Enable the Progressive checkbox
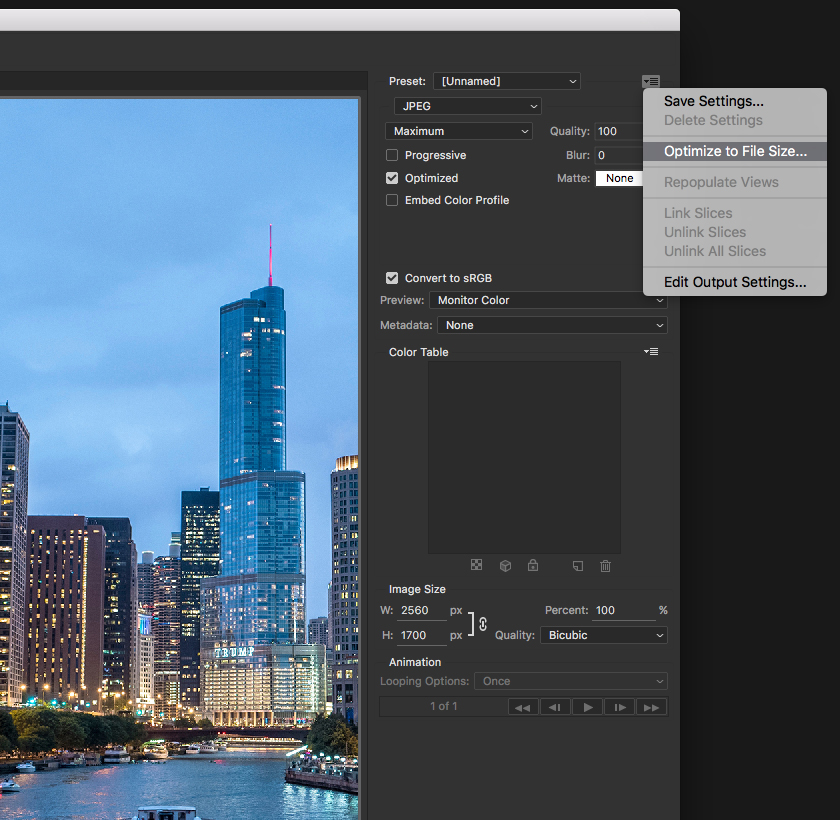840x820 pixels. pyautogui.click(x=392, y=155)
